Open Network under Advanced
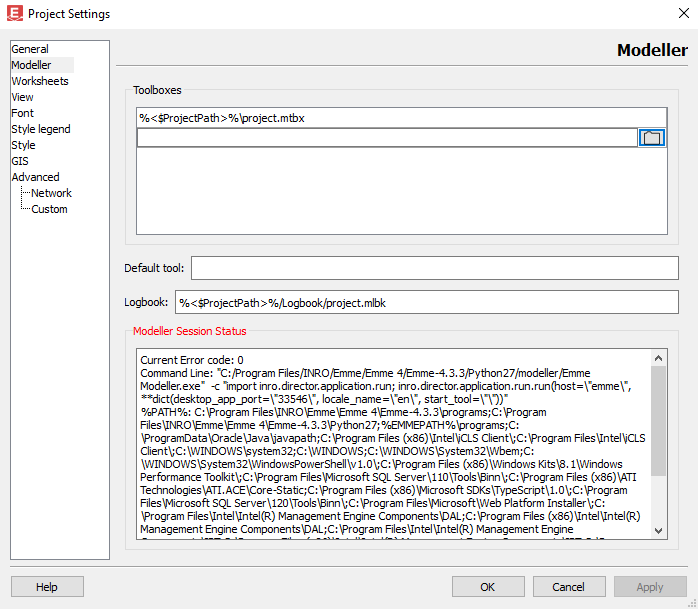Viewport: 698px width, 609px height. 51,193
